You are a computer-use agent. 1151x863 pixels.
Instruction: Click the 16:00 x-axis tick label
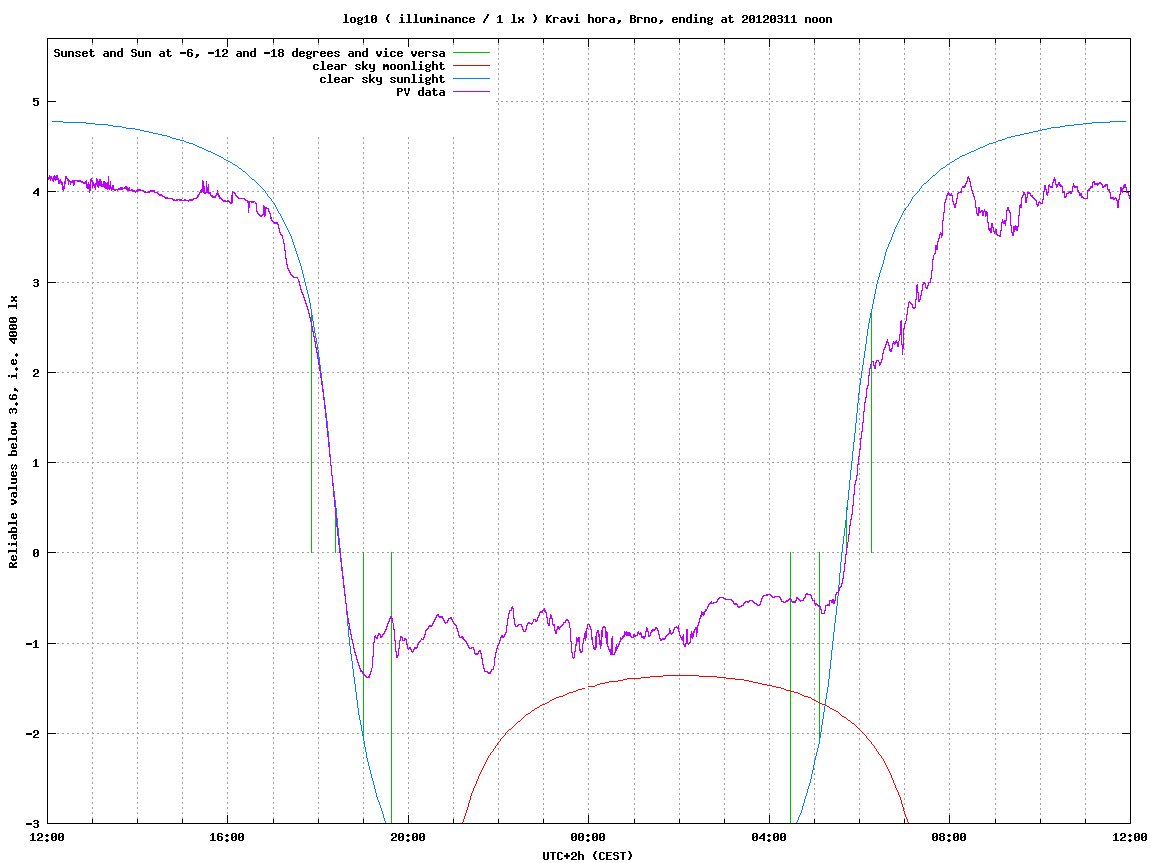pyautogui.click(x=228, y=837)
